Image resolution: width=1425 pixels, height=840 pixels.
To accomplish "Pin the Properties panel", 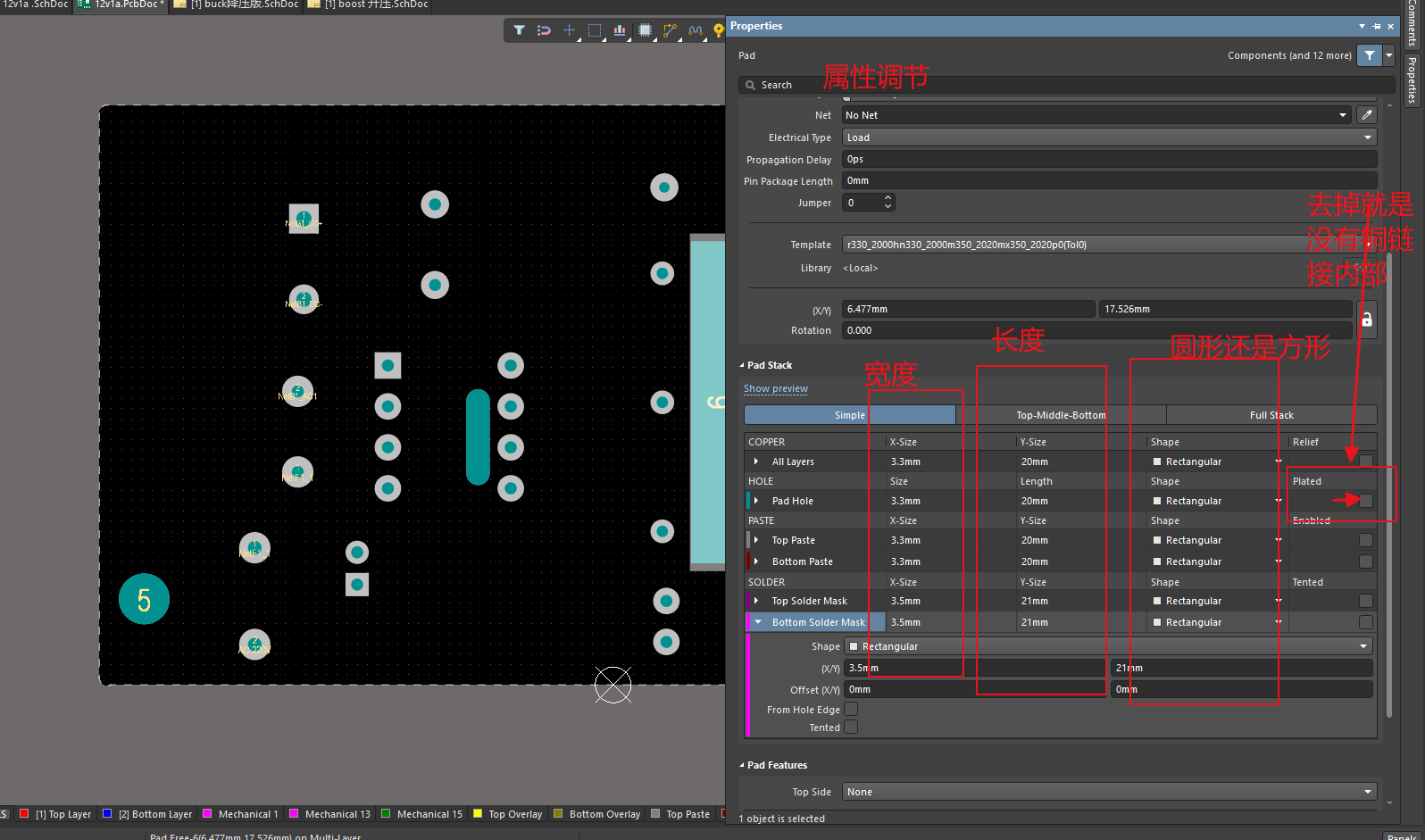I will pos(1376,27).
